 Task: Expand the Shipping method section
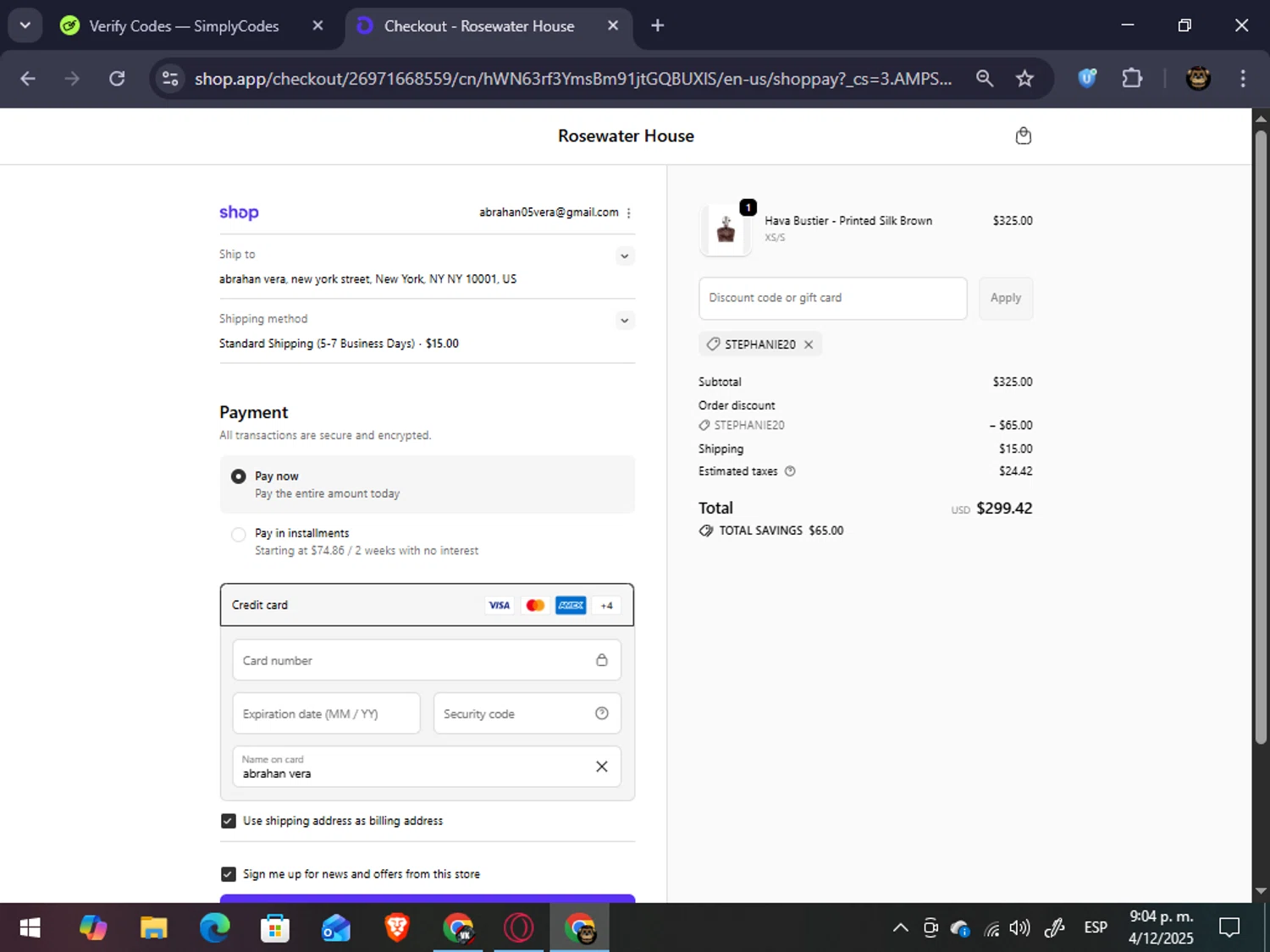(624, 320)
